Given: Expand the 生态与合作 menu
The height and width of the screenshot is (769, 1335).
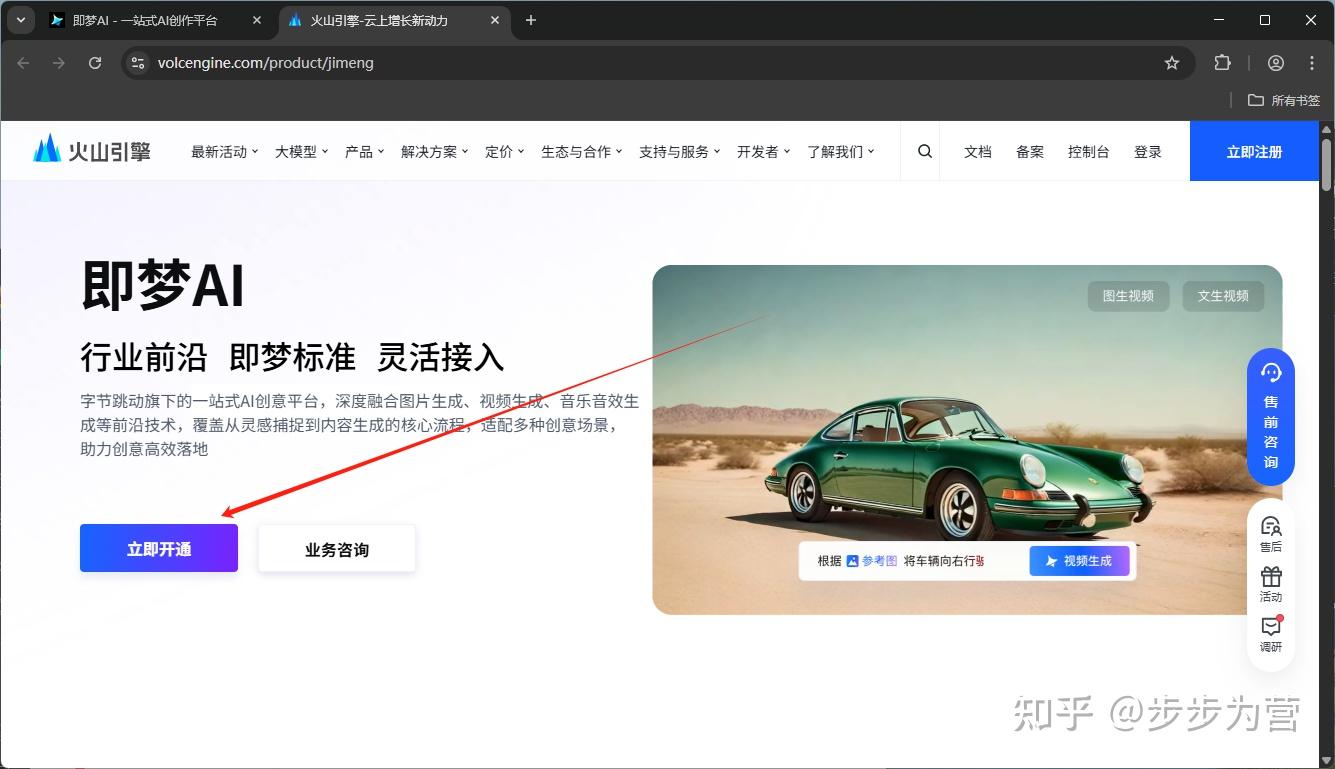Looking at the screenshot, I should [582, 152].
